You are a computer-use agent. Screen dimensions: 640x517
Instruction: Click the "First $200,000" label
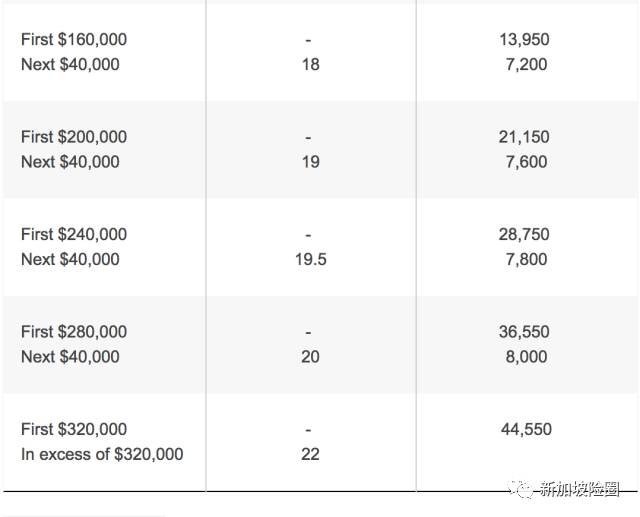click(74, 137)
